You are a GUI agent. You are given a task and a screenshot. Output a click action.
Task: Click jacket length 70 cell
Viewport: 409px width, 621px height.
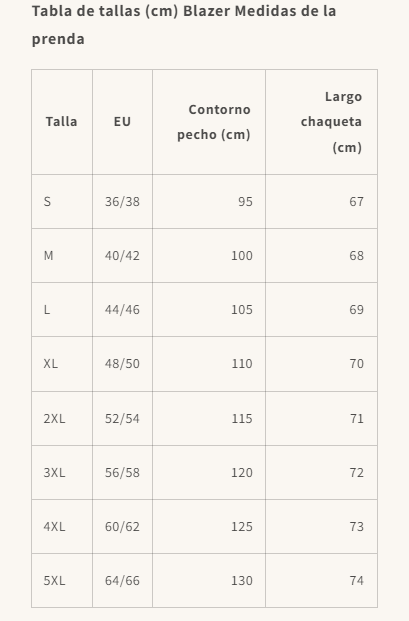pos(321,364)
